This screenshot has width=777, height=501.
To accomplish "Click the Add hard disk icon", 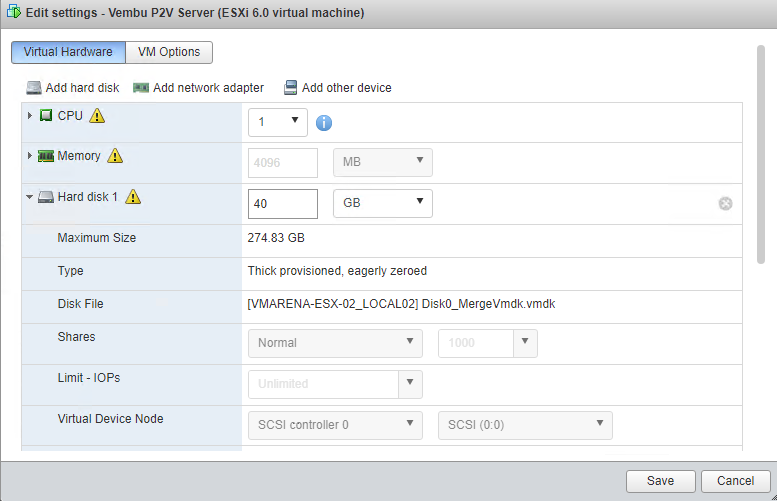I will (x=34, y=88).
